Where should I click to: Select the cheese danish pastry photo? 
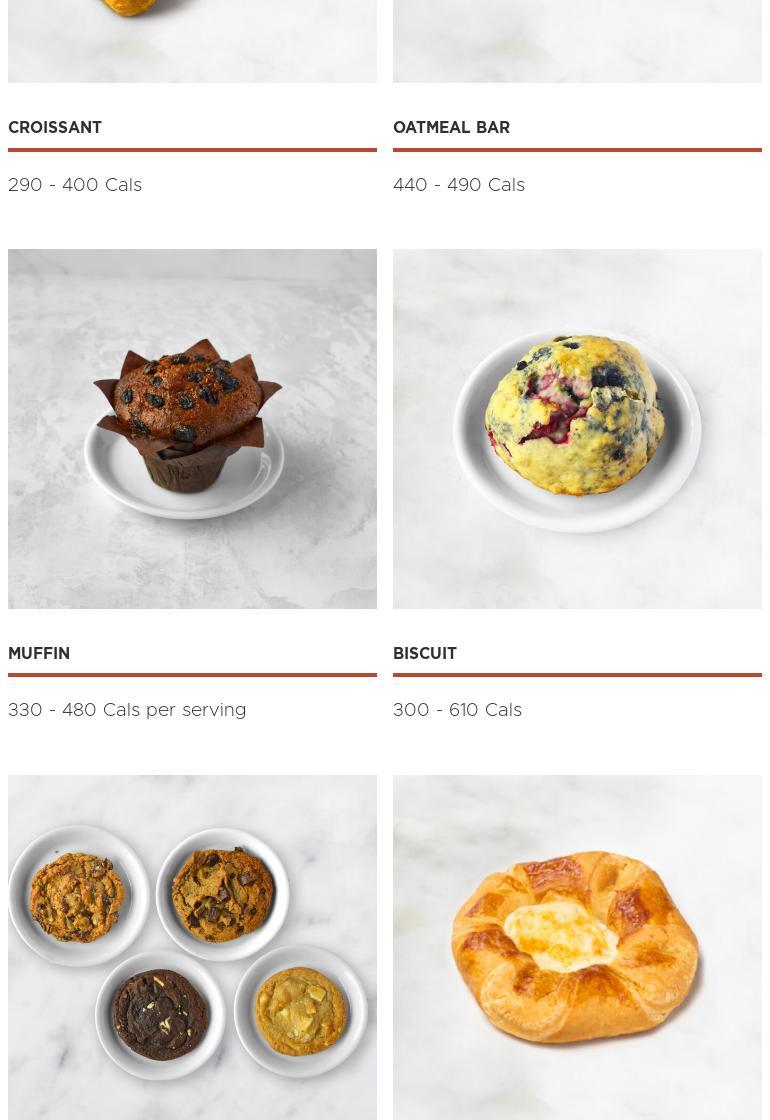point(577,947)
